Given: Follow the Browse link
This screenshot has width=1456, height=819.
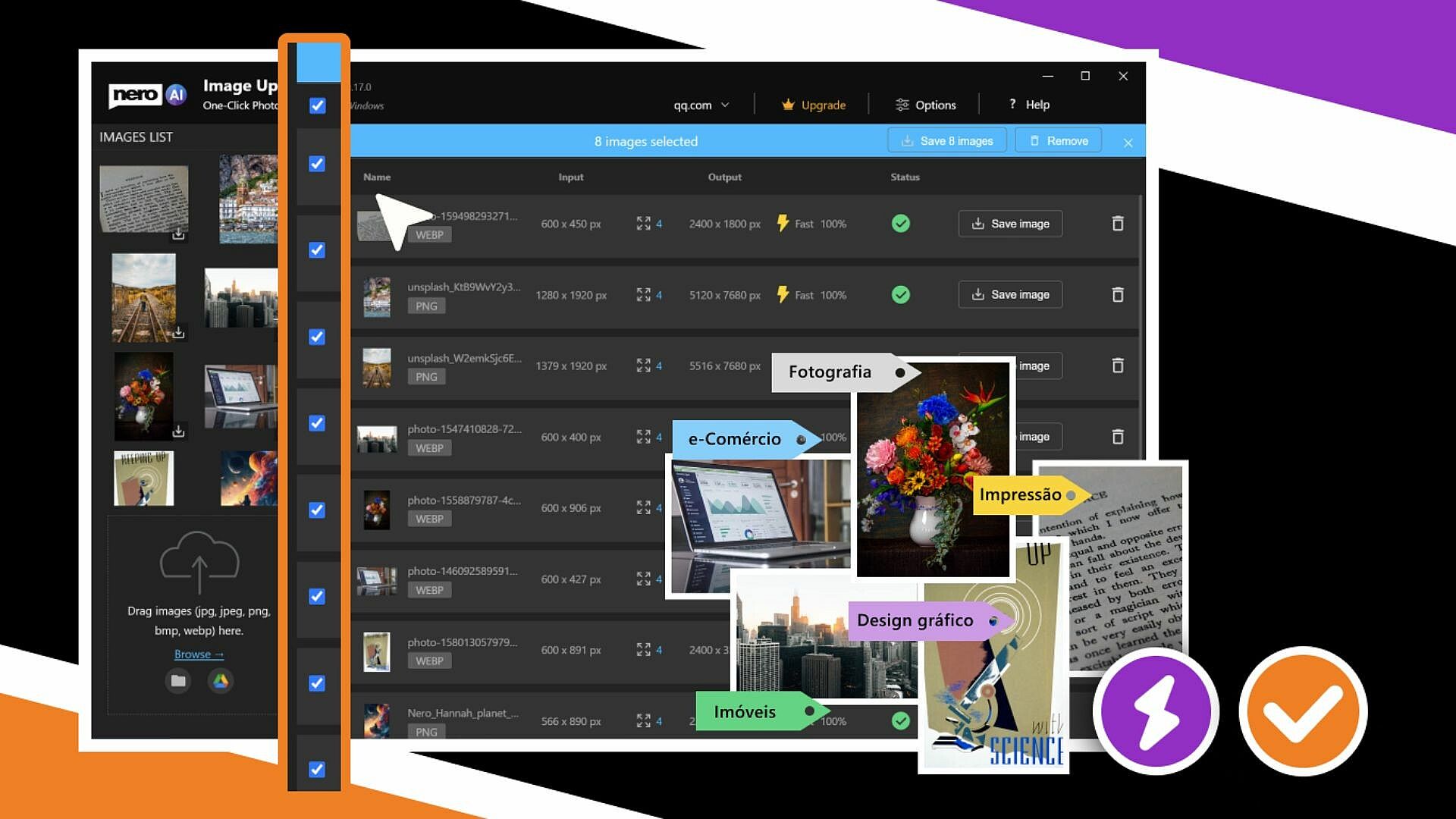Looking at the screenshot, I should tap(199, 654).
